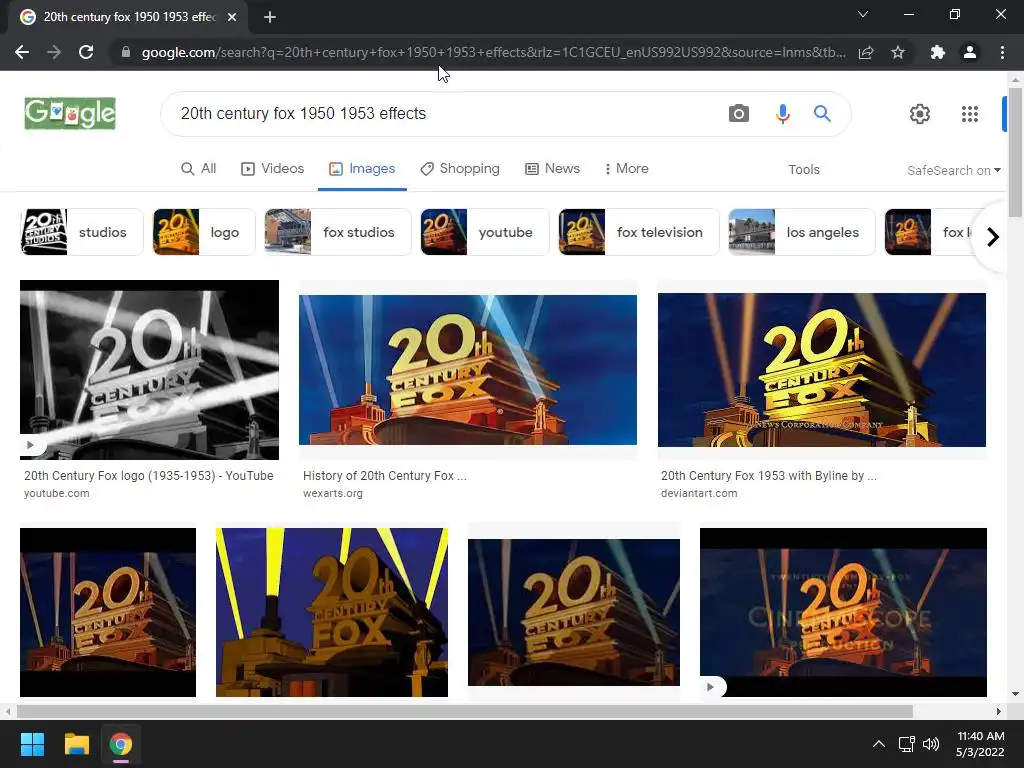The image size is (1024, 768).
Task: Open the deviantart 1953 Byline thumbnail
Action: click(822, 370)
